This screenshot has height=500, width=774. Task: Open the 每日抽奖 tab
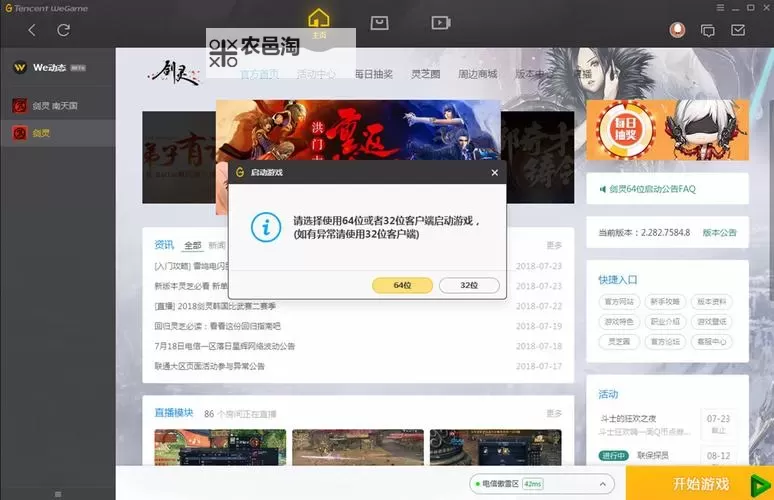click(374, 74)
